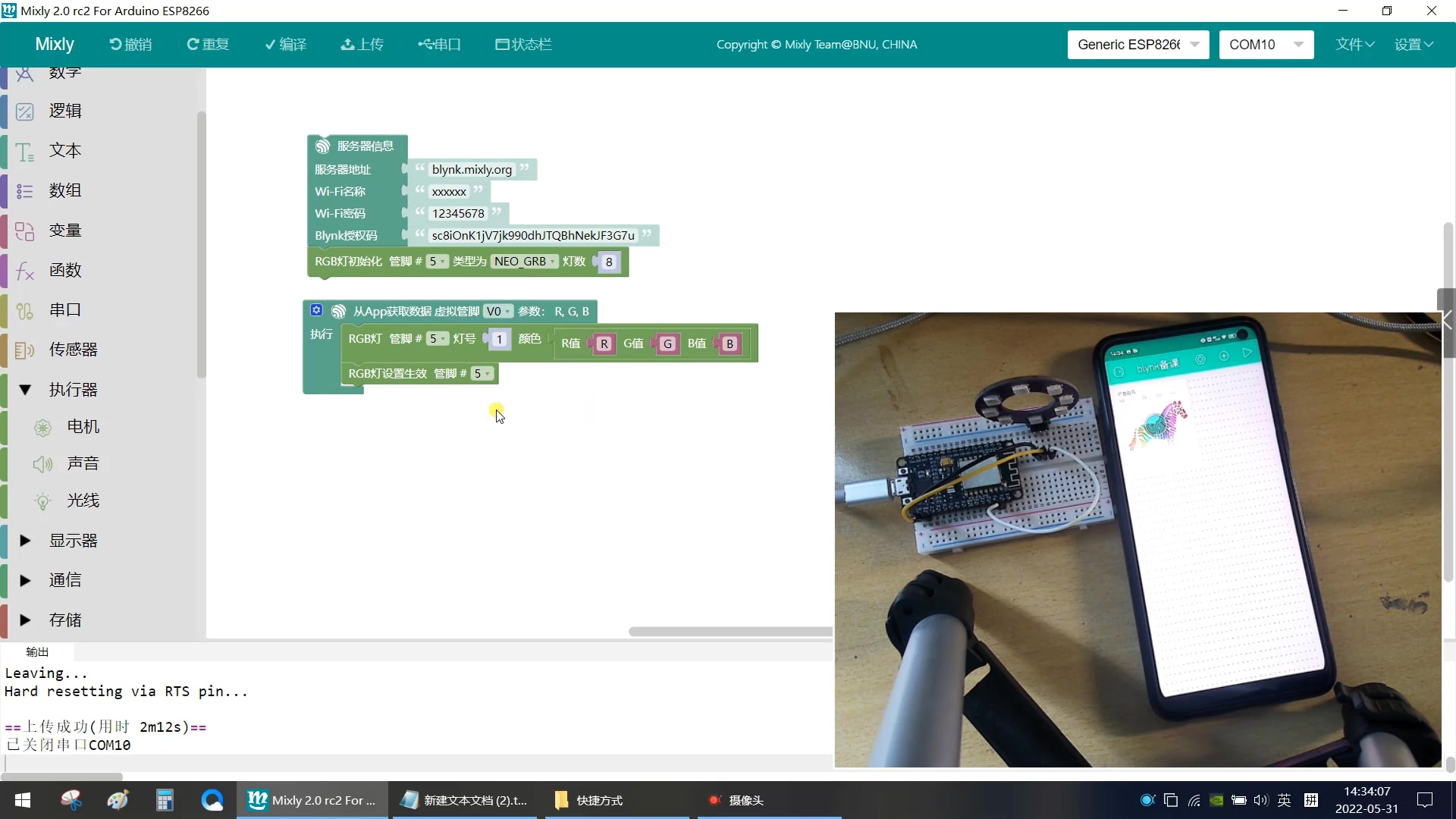Open the Settings (设置) menu

point(1414,45)
